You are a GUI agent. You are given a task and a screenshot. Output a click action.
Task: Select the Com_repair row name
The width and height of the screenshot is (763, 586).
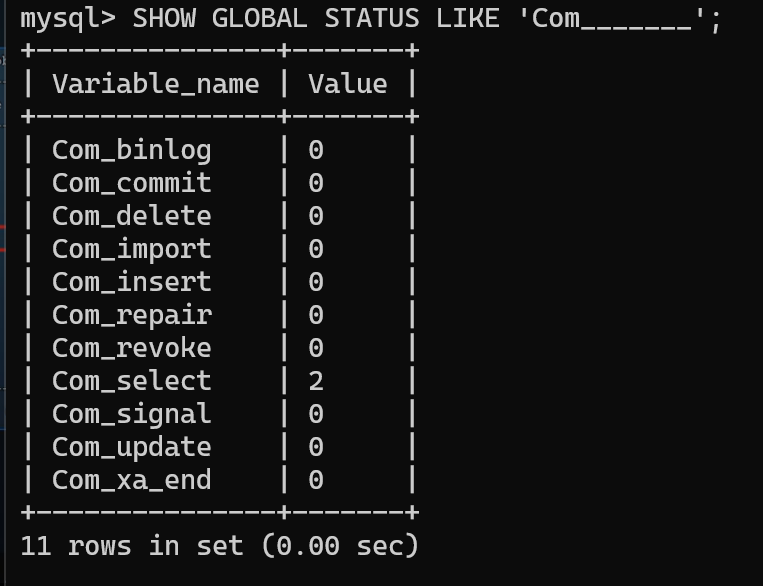(x=132, y=315)
